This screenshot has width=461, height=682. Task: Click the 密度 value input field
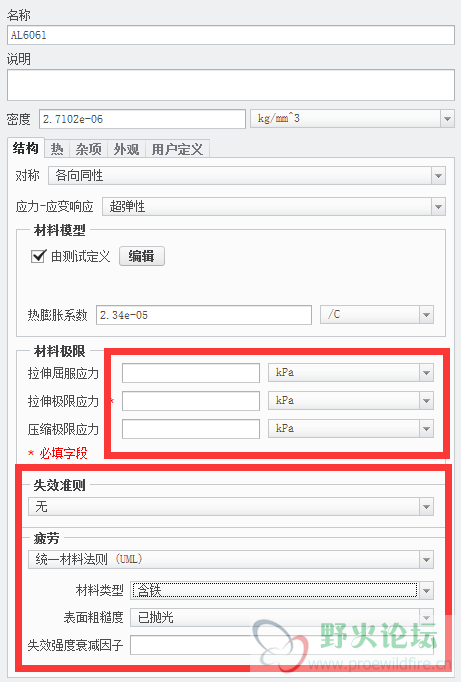point(143,119)
